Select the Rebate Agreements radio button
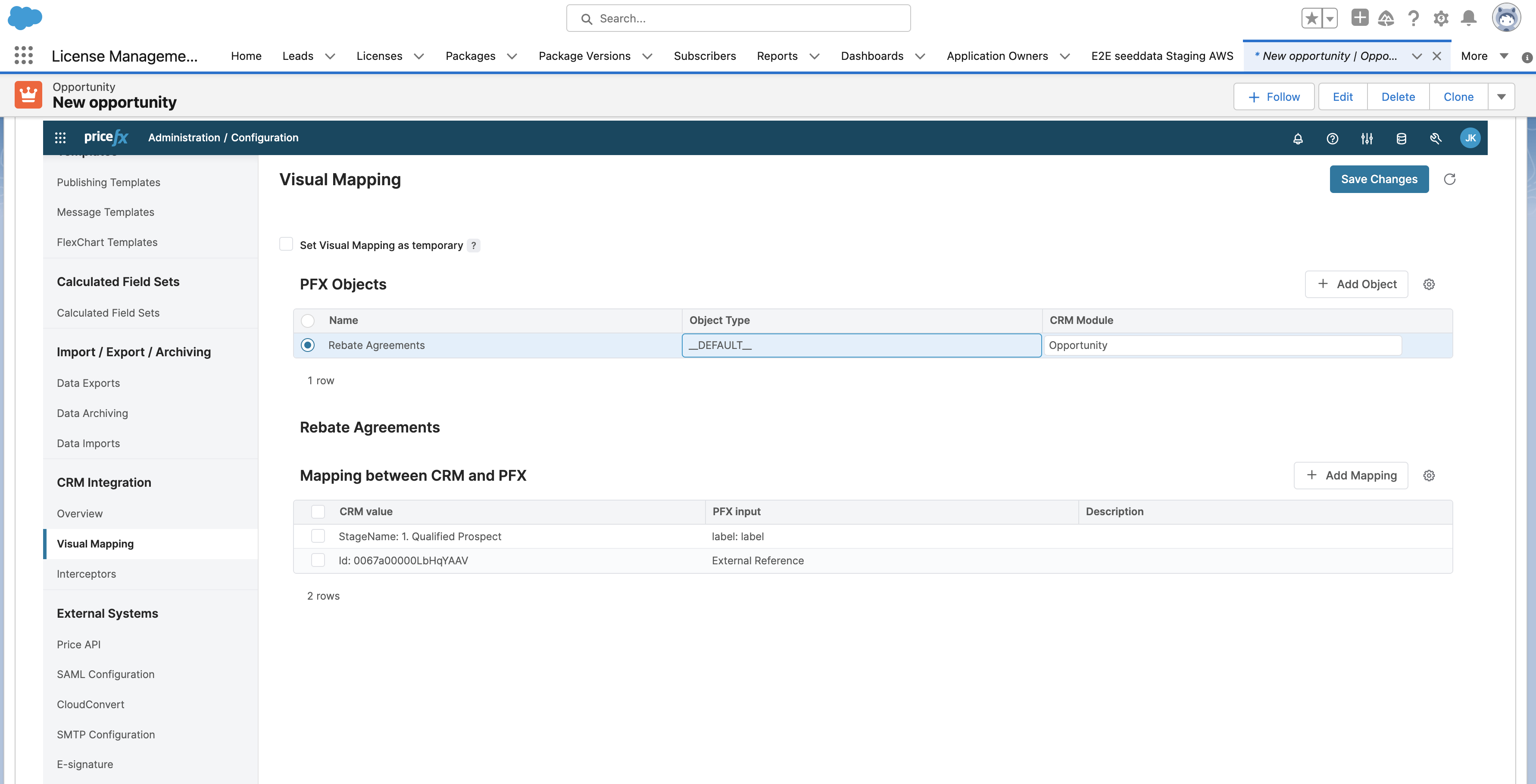 click(308, 345)
